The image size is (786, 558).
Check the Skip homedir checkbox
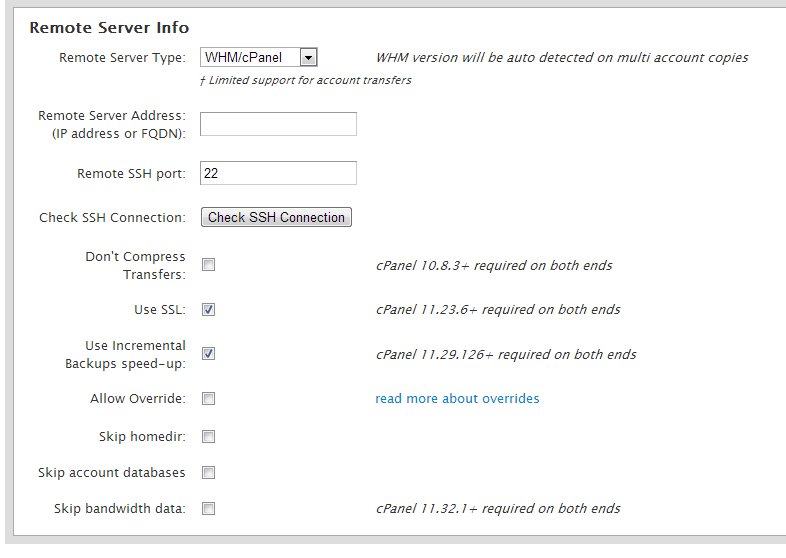(x=209, y=437)
